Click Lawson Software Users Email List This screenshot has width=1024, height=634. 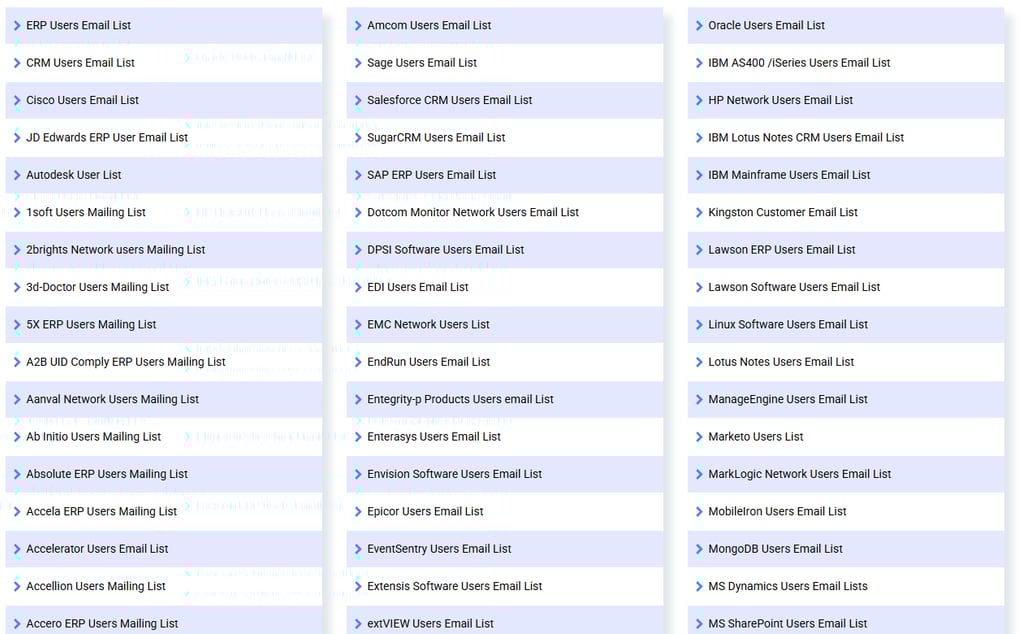794,287
